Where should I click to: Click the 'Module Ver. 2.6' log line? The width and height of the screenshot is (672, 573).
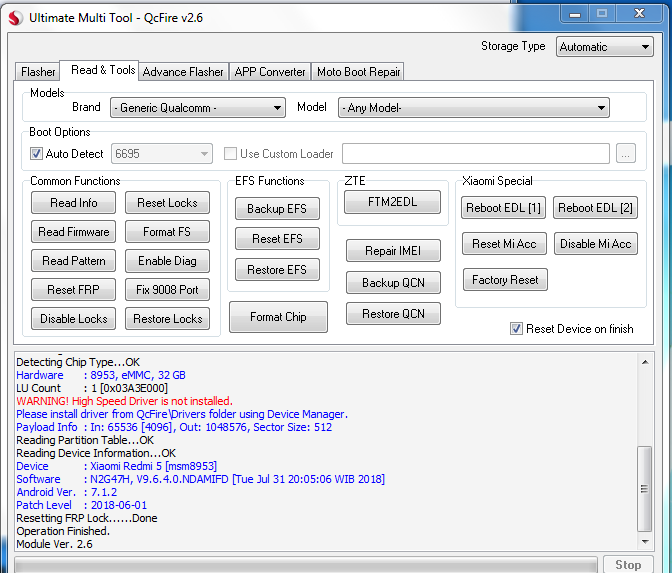tap(54, 544)
